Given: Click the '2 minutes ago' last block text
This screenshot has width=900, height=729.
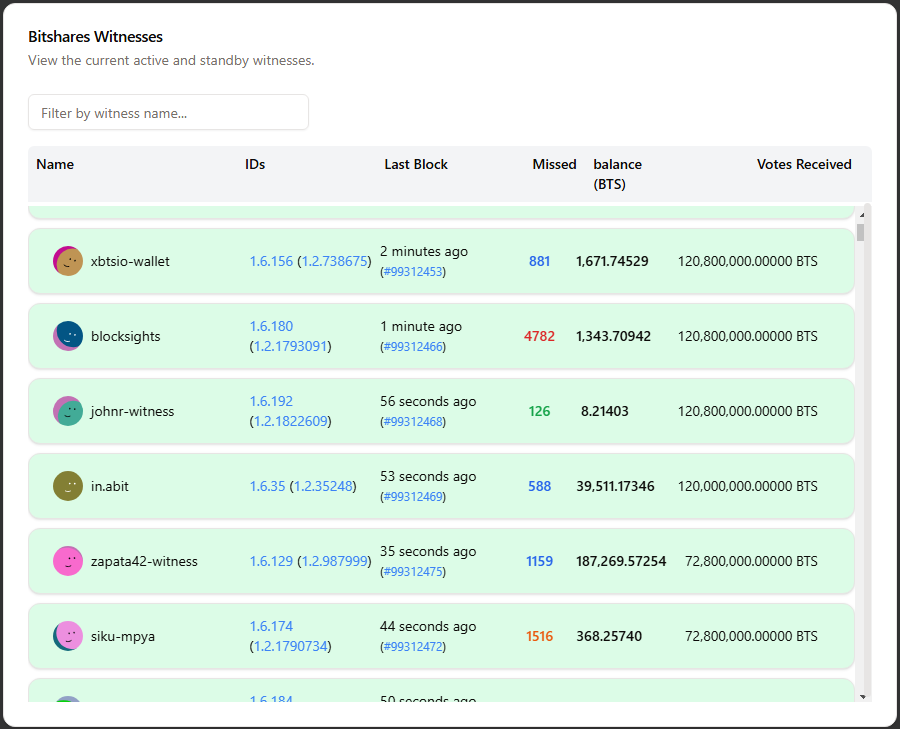Looking at the screenshot, I should point(424,251).
